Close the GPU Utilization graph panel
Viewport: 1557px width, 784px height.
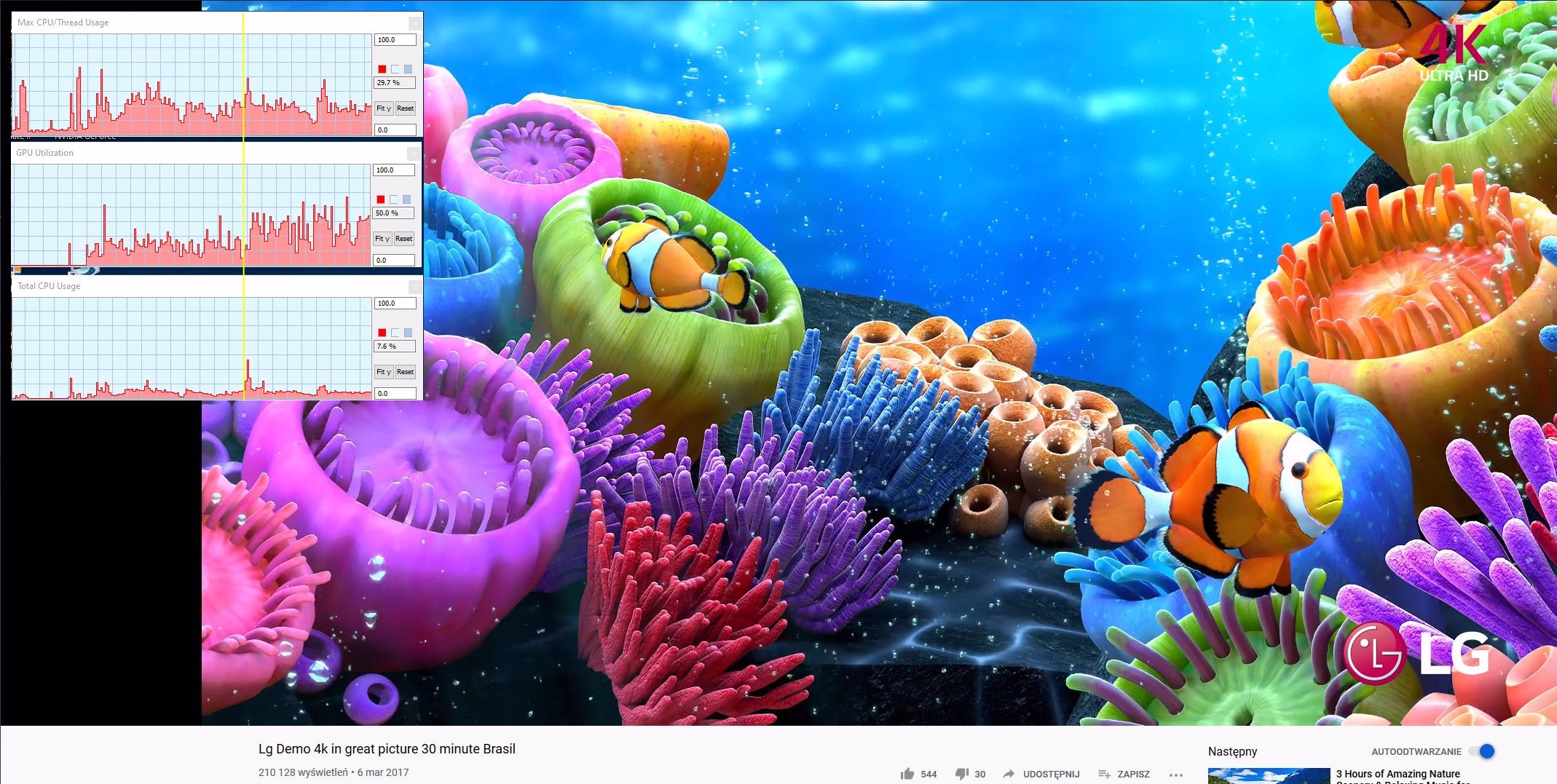pyautogui.click(x=413, y=153)
